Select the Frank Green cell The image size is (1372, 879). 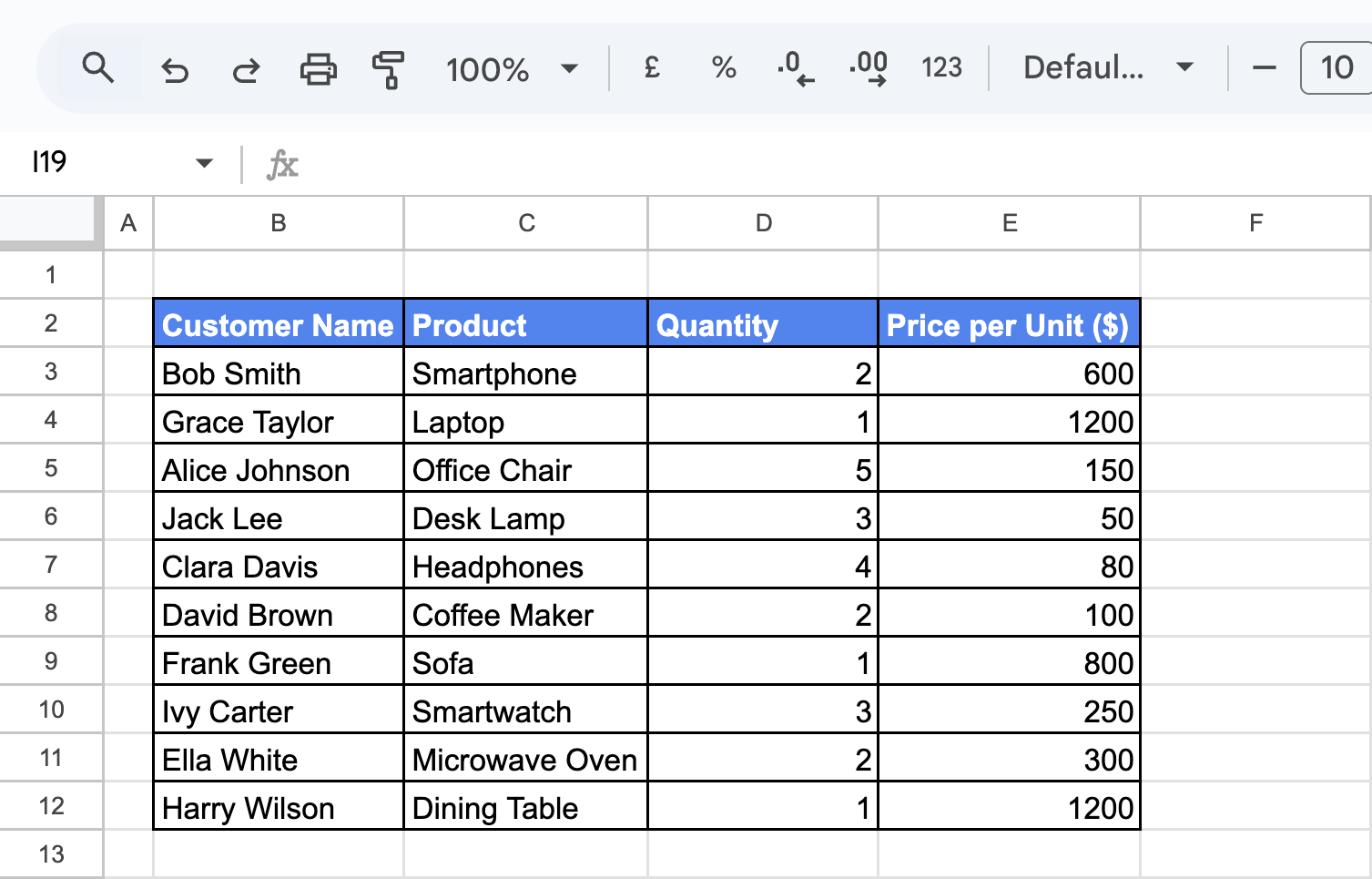coord(279,661)
